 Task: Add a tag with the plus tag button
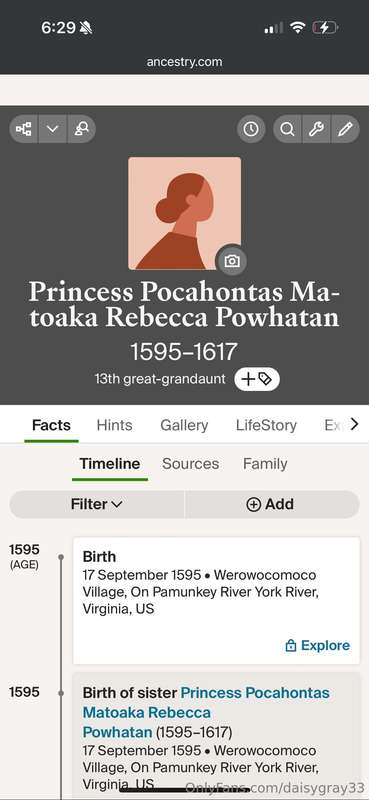[x=257, y=379]
